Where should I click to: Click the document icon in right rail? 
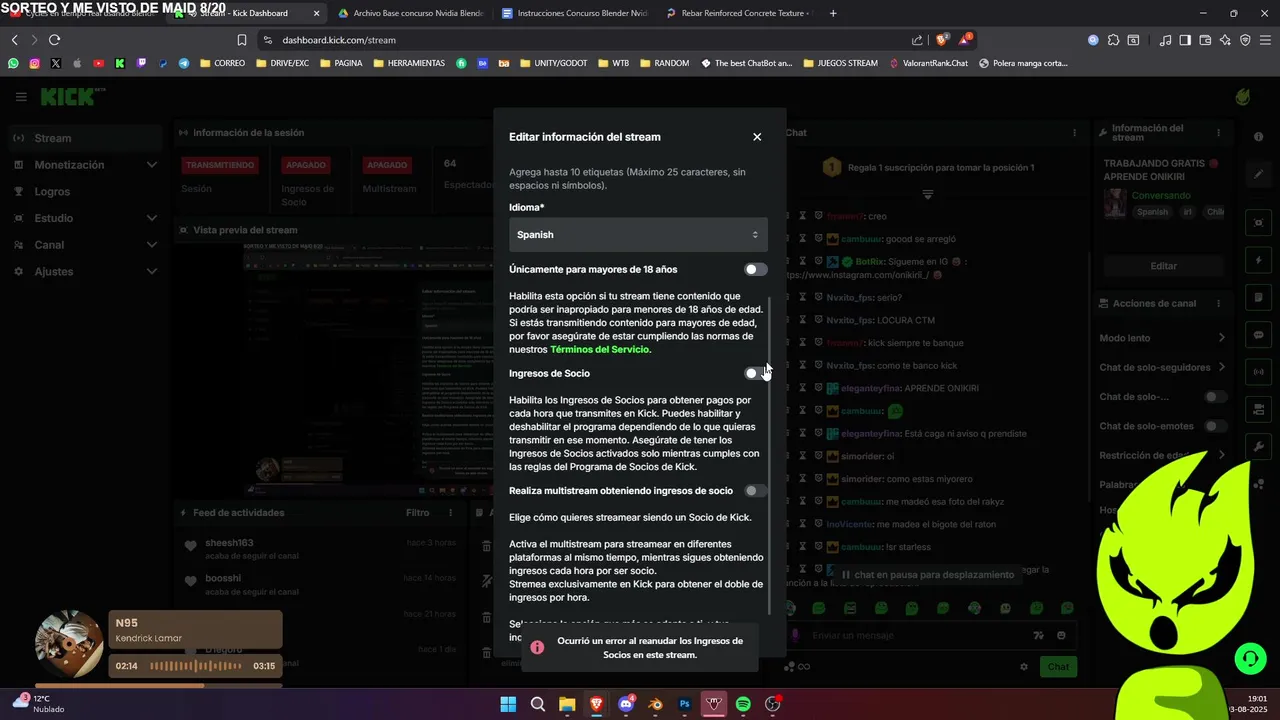coord(1258,298)
